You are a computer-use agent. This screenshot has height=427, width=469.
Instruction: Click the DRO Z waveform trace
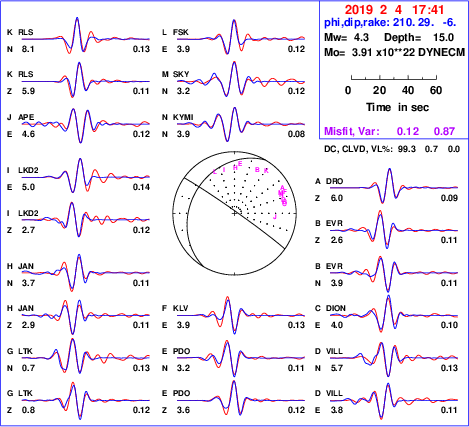(x=394, y=186)
